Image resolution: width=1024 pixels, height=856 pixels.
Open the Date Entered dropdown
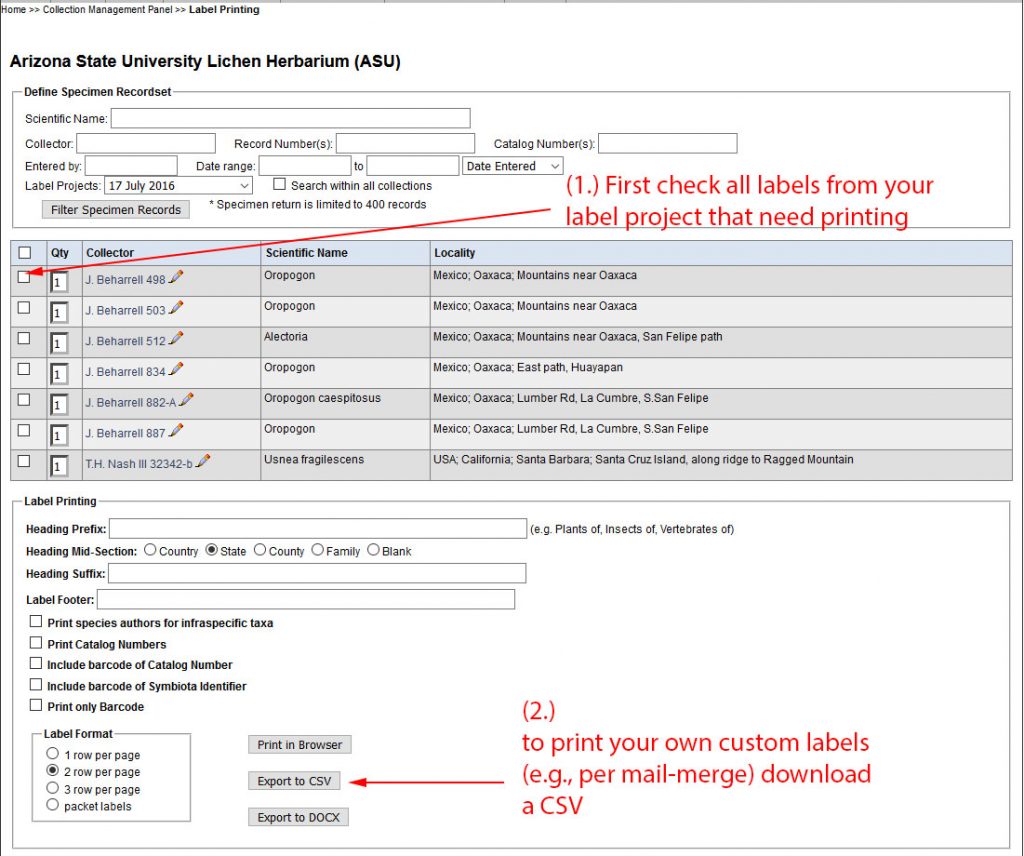(x=513, y=166)
